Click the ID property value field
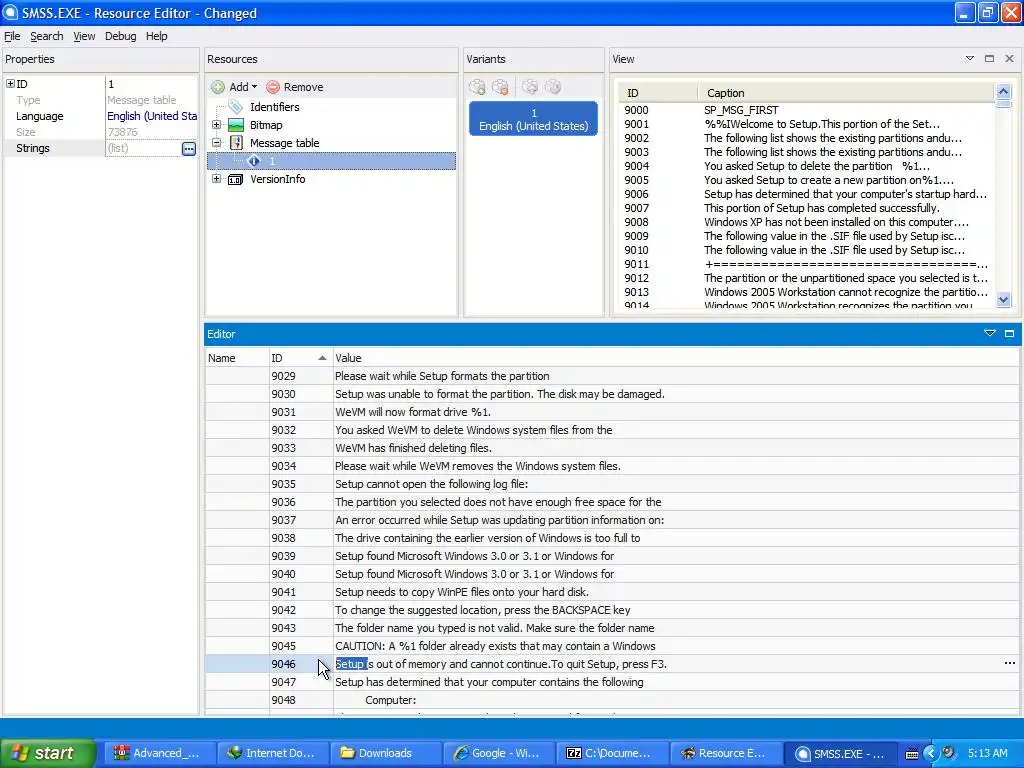 [x=152, y=84]
